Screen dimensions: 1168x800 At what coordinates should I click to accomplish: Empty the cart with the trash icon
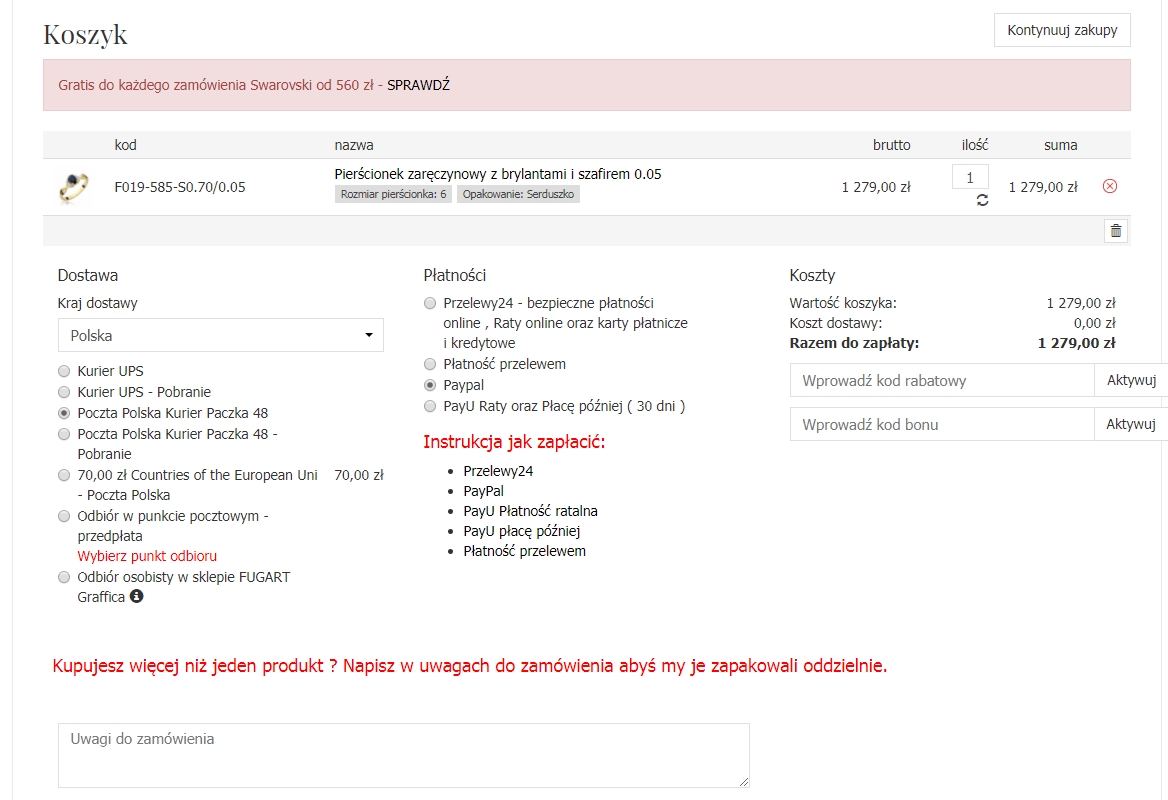click(1116, 231)
